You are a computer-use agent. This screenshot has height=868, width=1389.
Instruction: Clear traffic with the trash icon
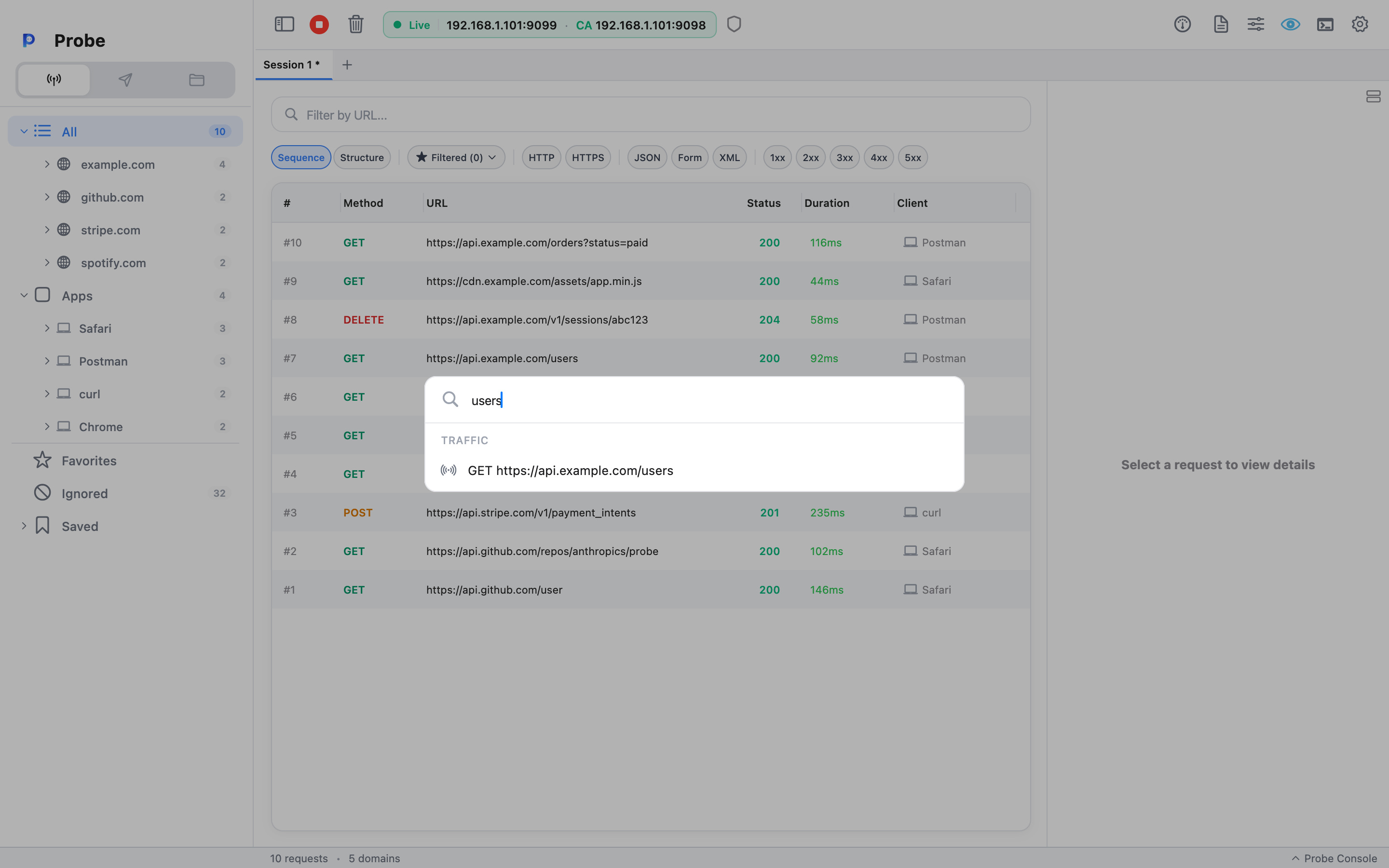click(x=356, y=24)
